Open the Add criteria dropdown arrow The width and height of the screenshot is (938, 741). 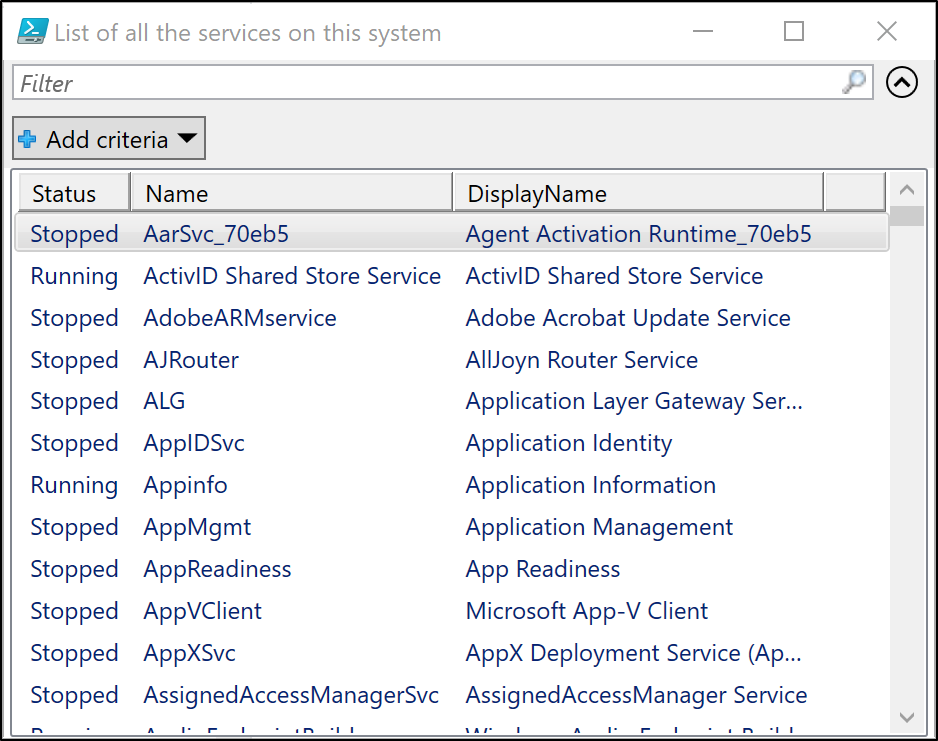[x=188, y=139]
